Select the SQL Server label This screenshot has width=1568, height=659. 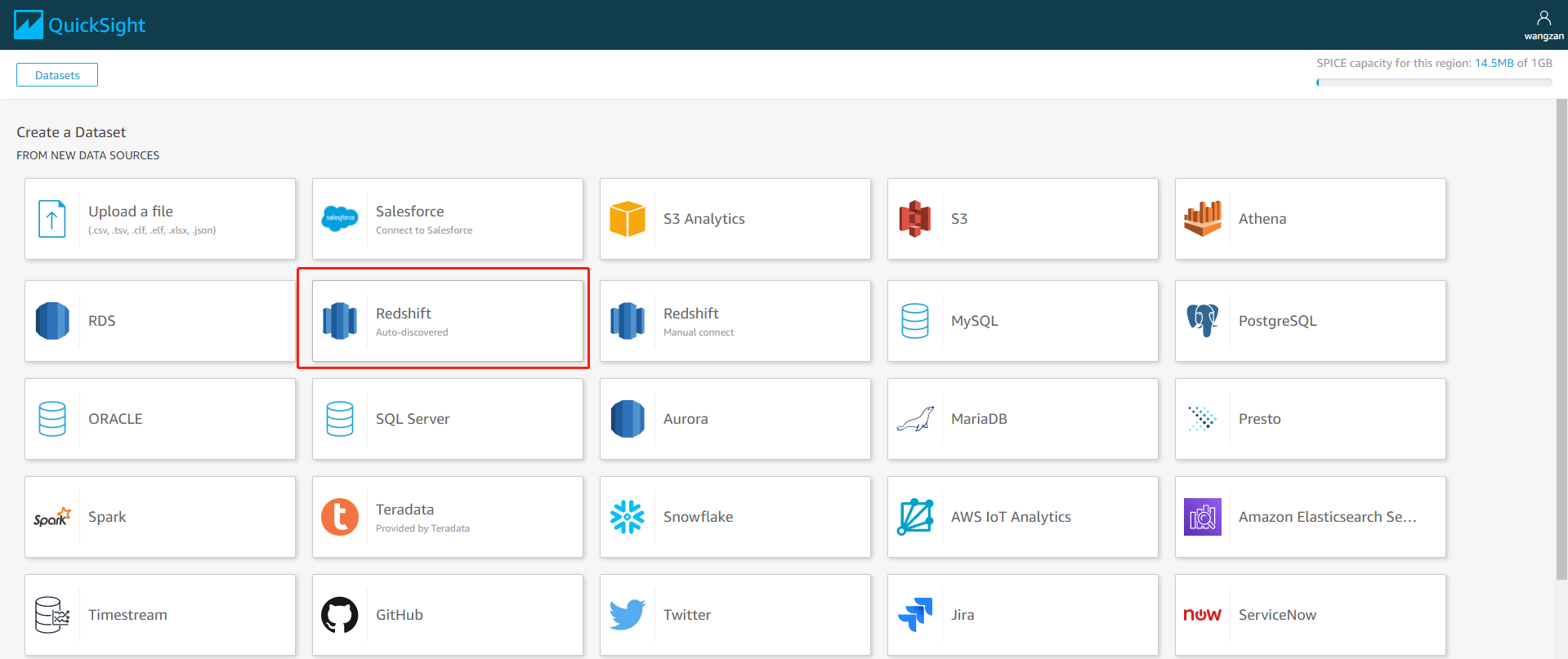coord(413,419)
